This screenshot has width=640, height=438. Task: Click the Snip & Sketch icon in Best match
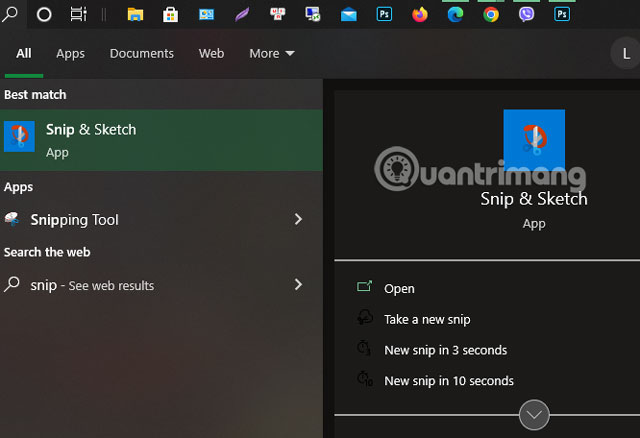[19, 136]
